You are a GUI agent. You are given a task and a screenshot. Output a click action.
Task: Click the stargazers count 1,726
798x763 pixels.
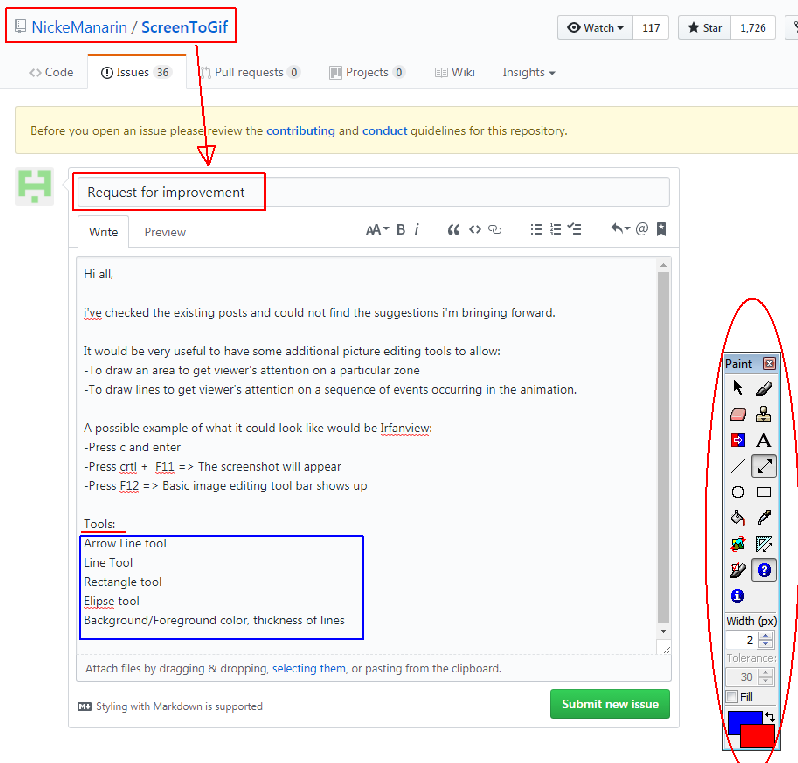(x=753, y=27)
